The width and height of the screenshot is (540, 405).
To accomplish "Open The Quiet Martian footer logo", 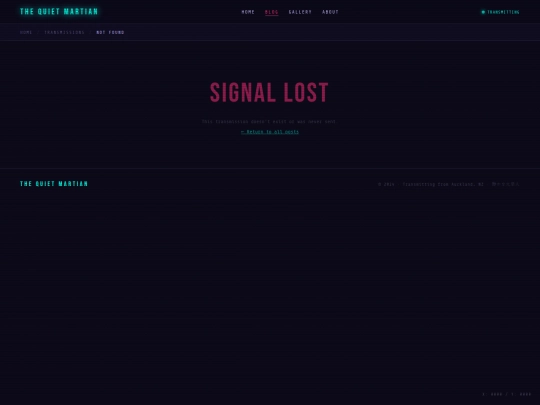I will pos(54,184).
